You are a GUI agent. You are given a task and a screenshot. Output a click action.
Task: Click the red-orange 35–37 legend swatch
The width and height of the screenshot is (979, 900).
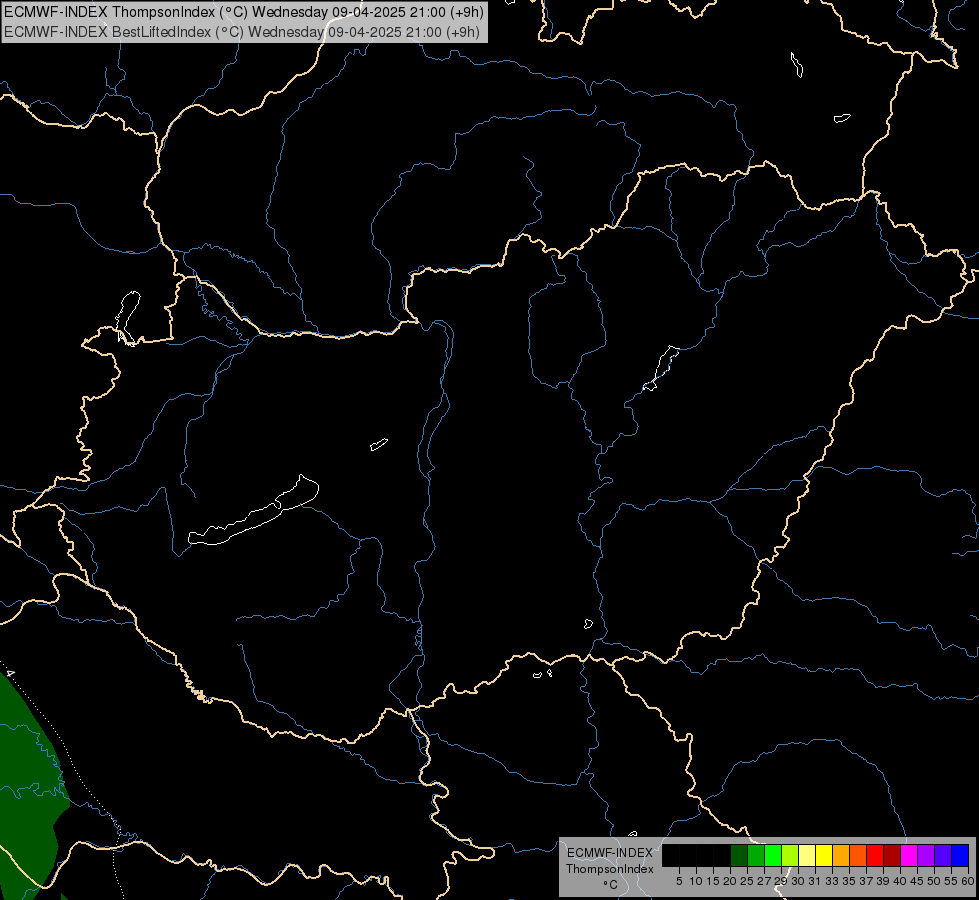pos(858,855)
